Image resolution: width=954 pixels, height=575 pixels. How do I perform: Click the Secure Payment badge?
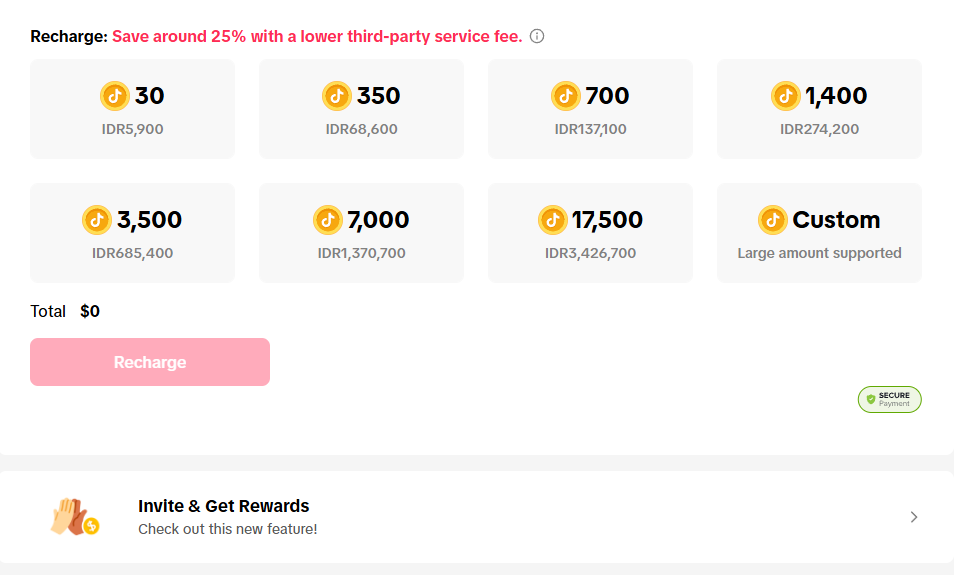[x=889, y=399]
